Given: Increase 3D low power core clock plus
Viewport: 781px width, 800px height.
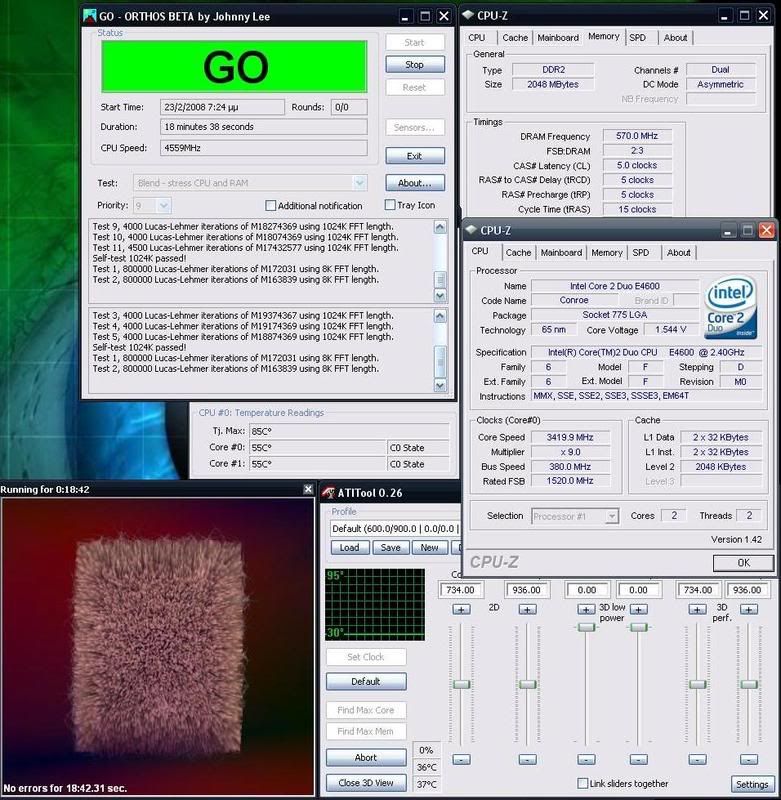Looking at the screenshot, I should click(586, 609).
